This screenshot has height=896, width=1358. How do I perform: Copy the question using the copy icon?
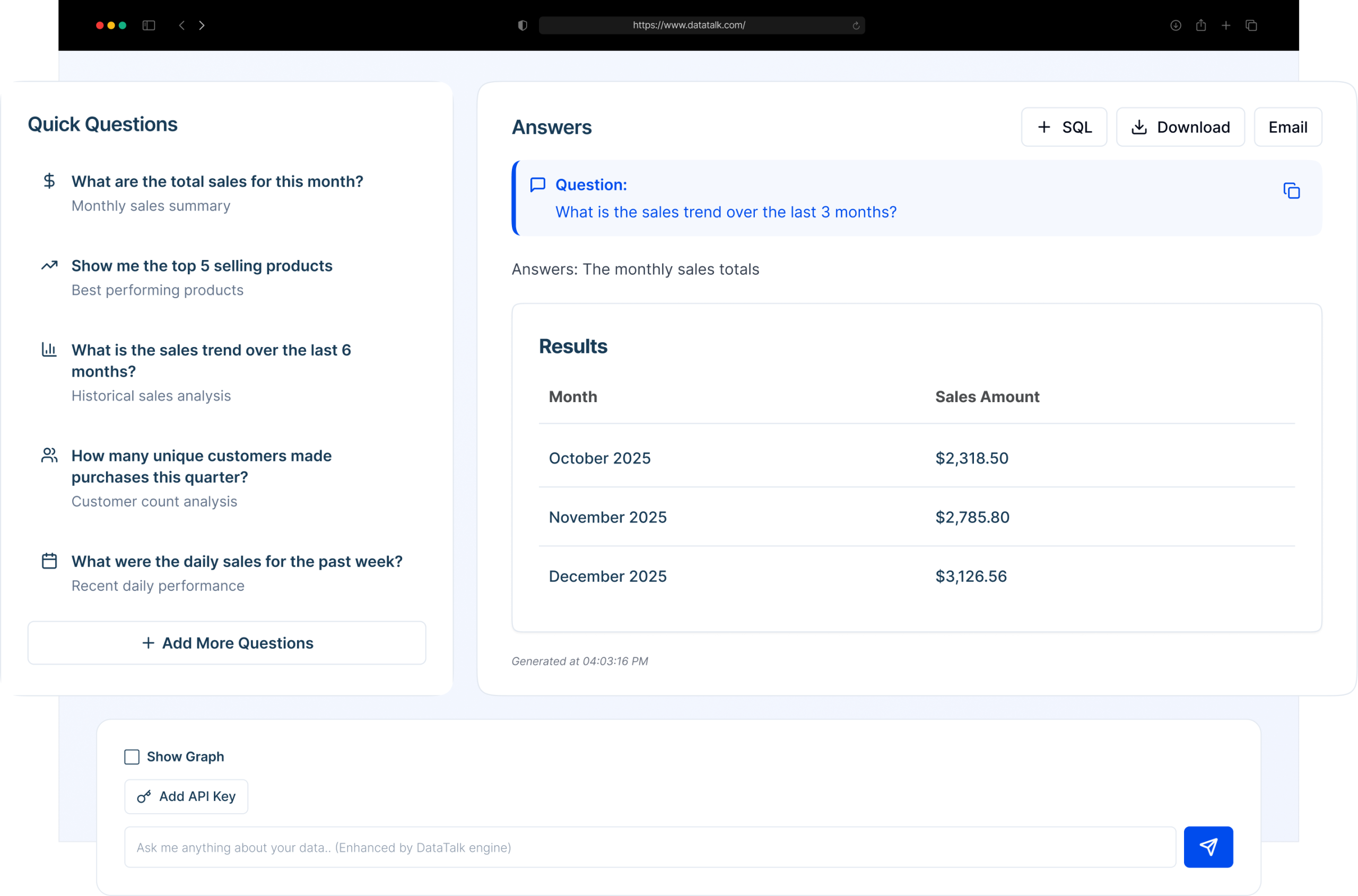[x=1291, y=191]
